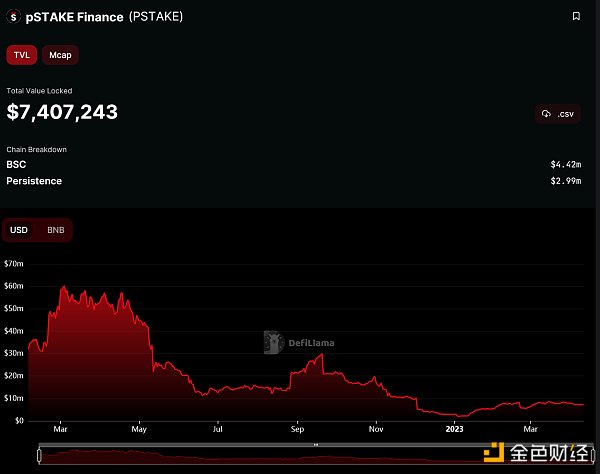Click the $7,407,243 total value
Screen dimensions: 600x474
[x=62, y=112]
